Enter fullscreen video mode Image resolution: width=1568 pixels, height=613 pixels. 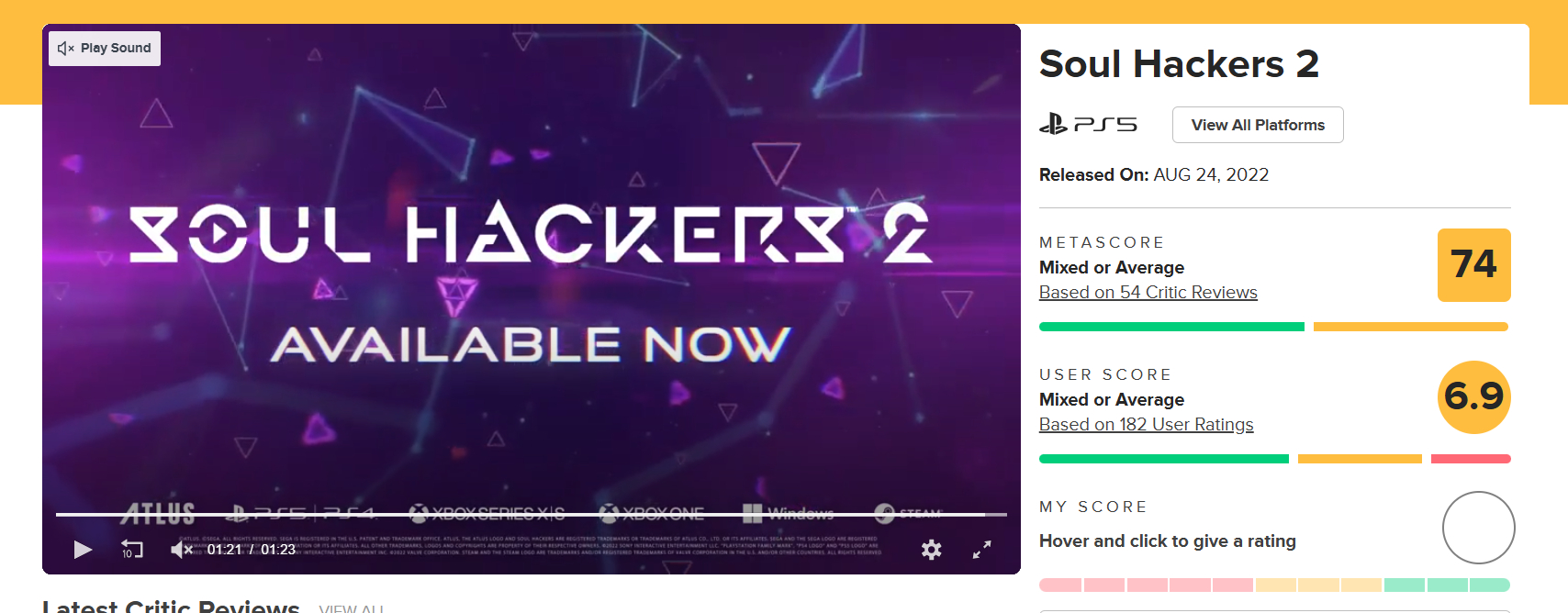coord(981,550)
